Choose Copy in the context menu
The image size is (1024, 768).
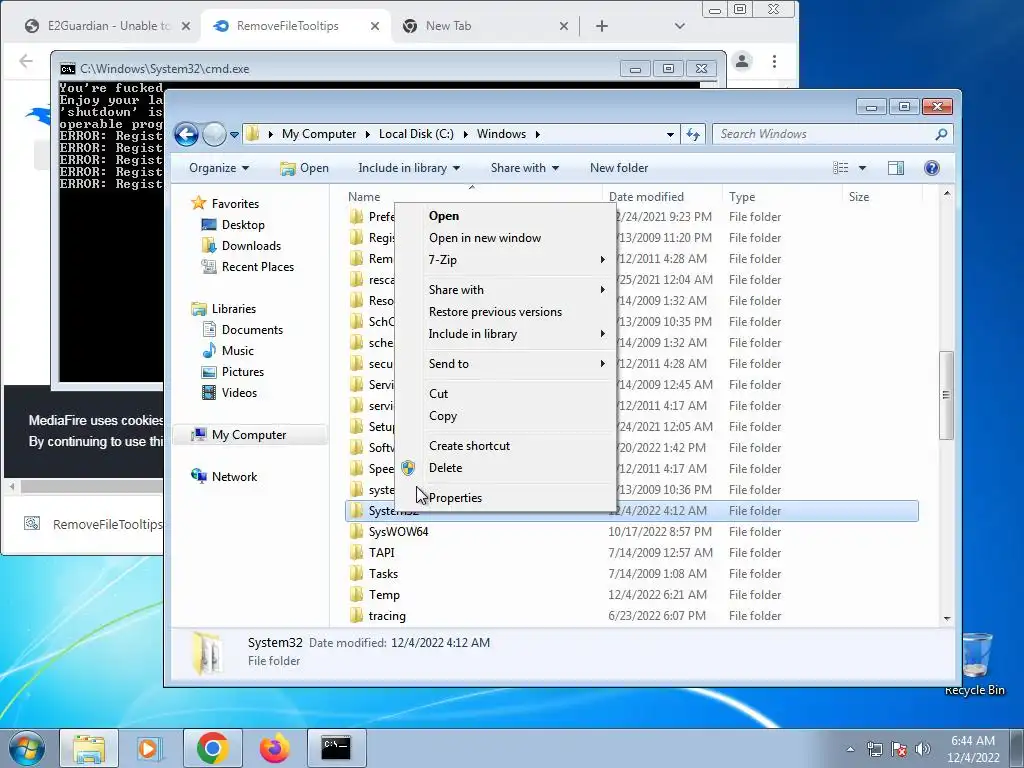point(505,416)
